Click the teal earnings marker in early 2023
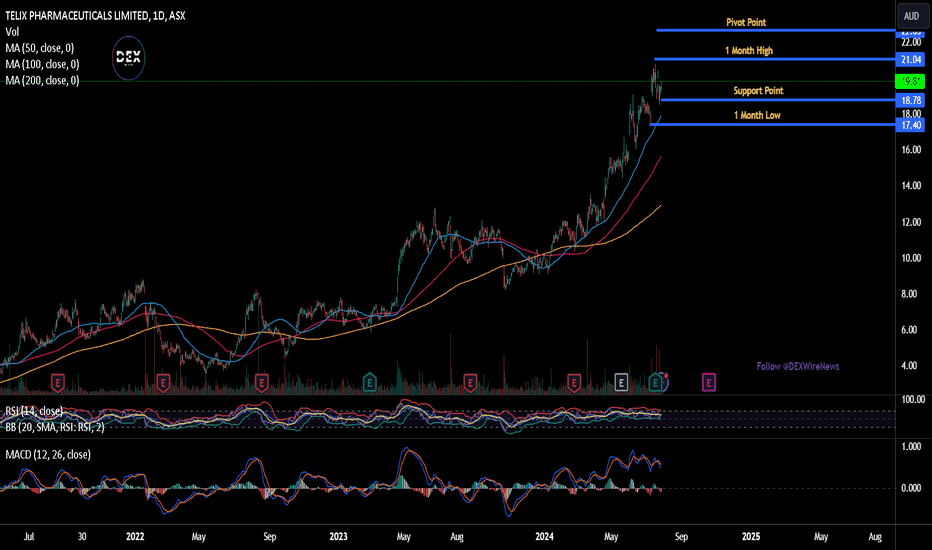 click(369, 382)
